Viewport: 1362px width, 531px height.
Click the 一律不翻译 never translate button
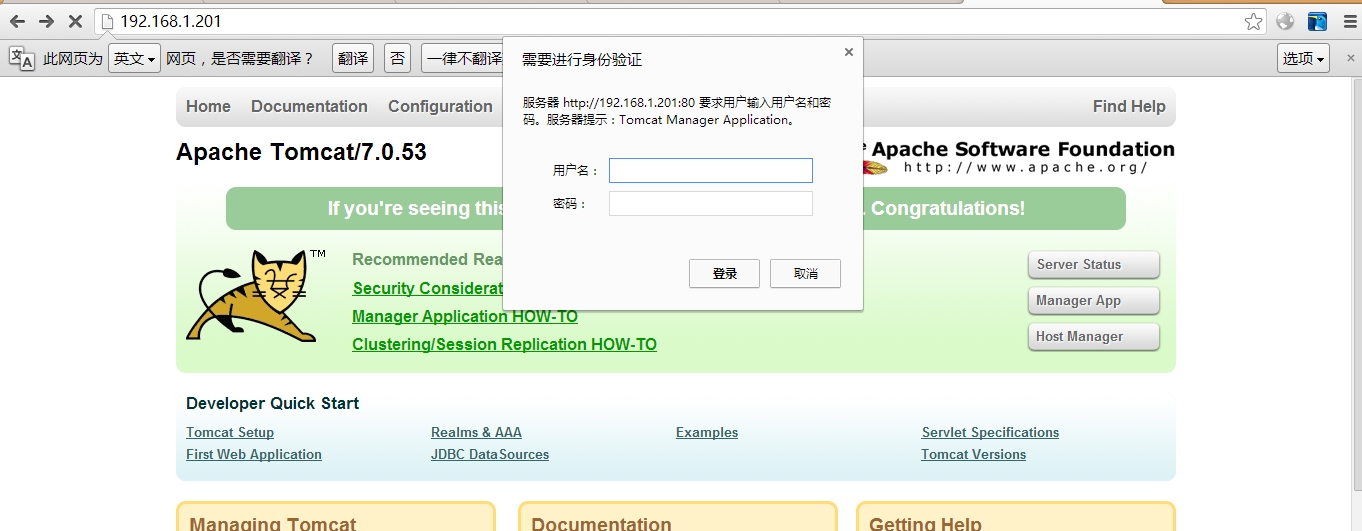coord(463,59)
